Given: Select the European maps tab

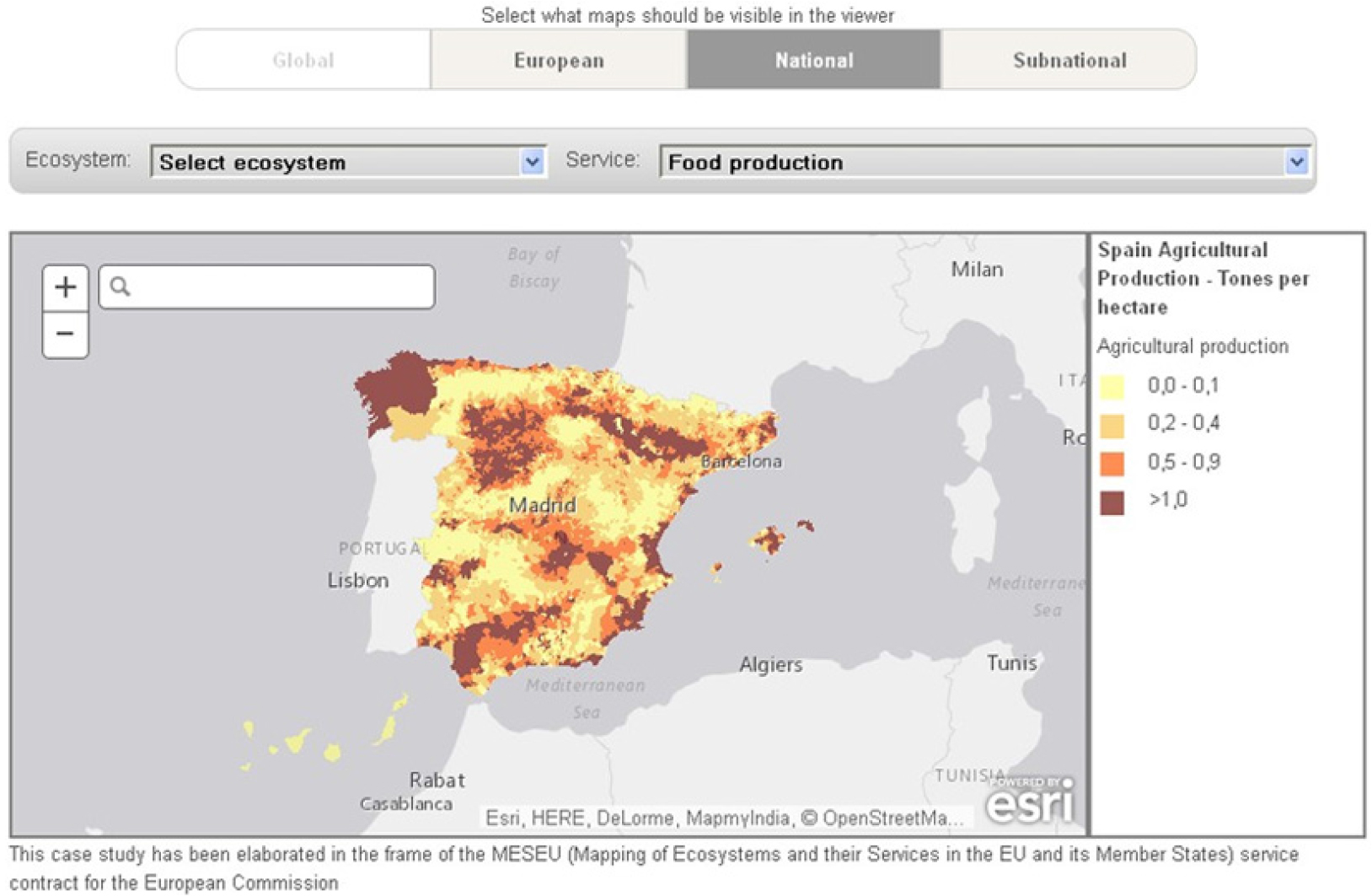Looking at the screenshot, I should (559, 61).
